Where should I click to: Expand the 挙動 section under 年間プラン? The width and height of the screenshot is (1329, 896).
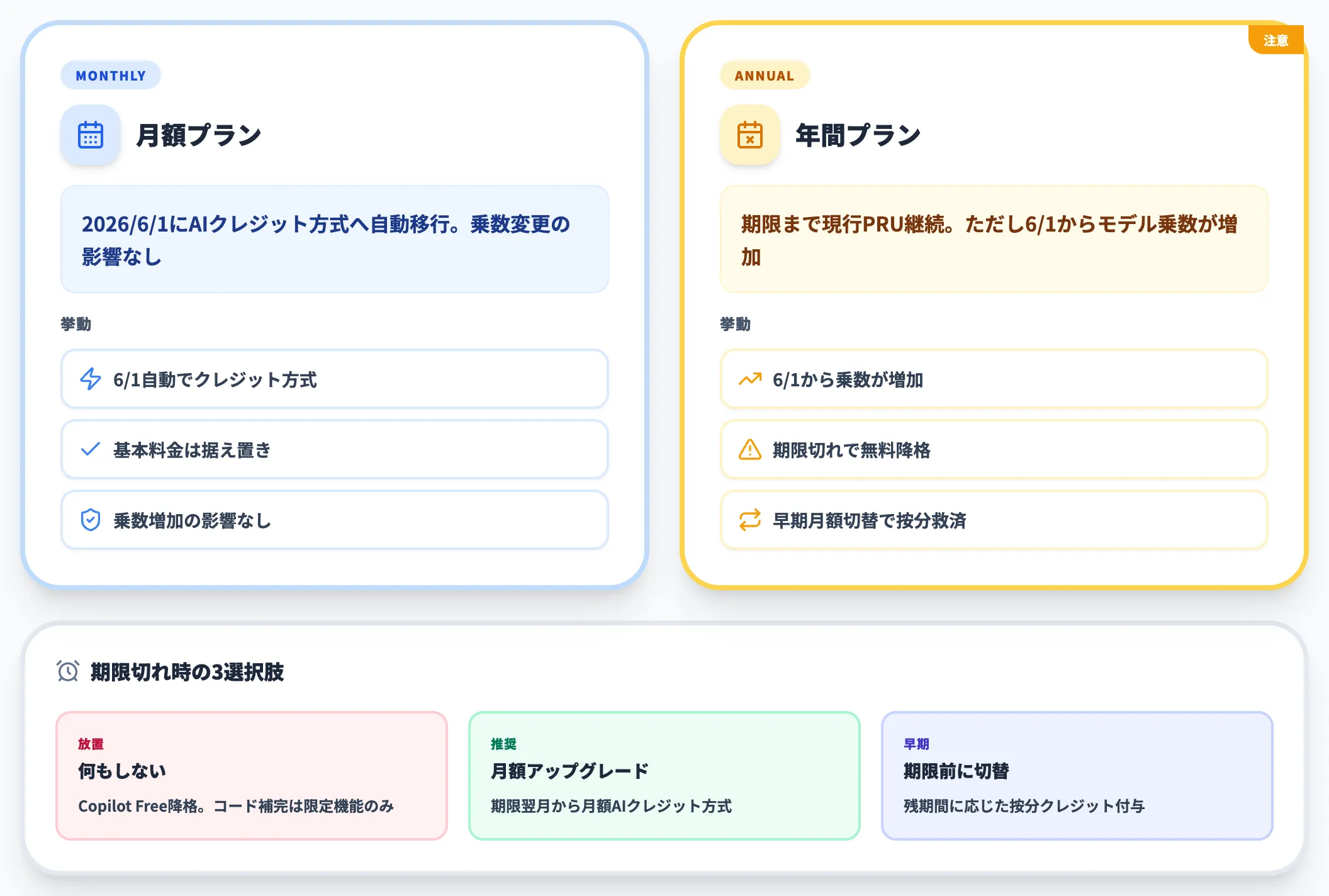point(735,324)
